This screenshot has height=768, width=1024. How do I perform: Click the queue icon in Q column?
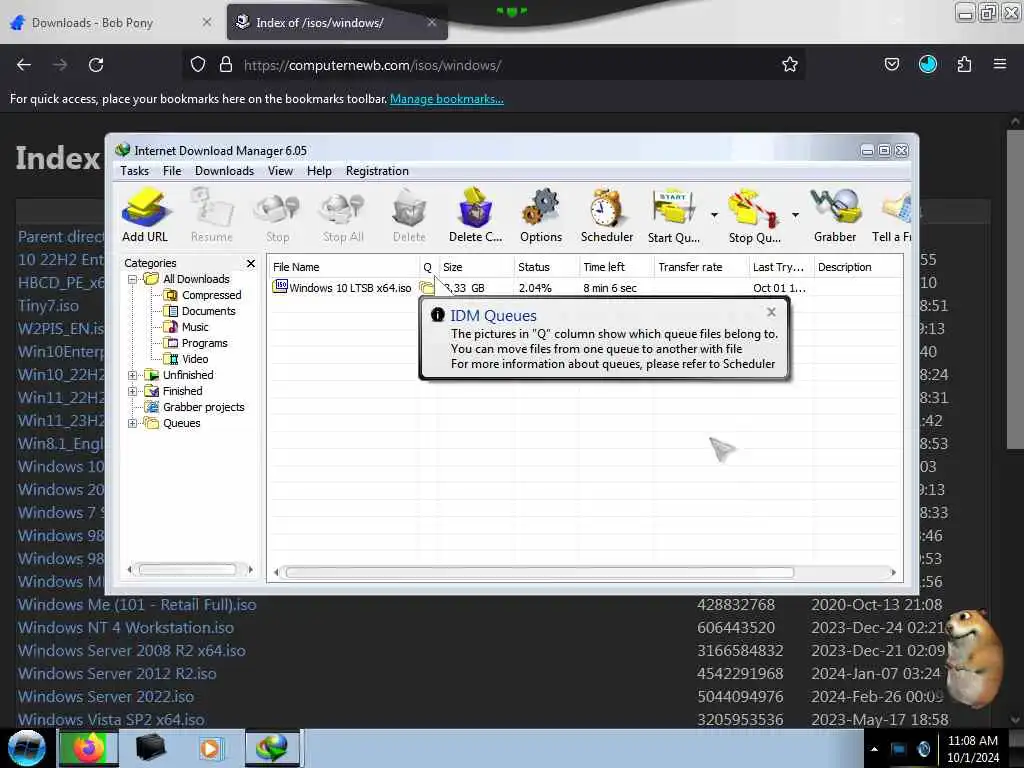tap(426, 288)
